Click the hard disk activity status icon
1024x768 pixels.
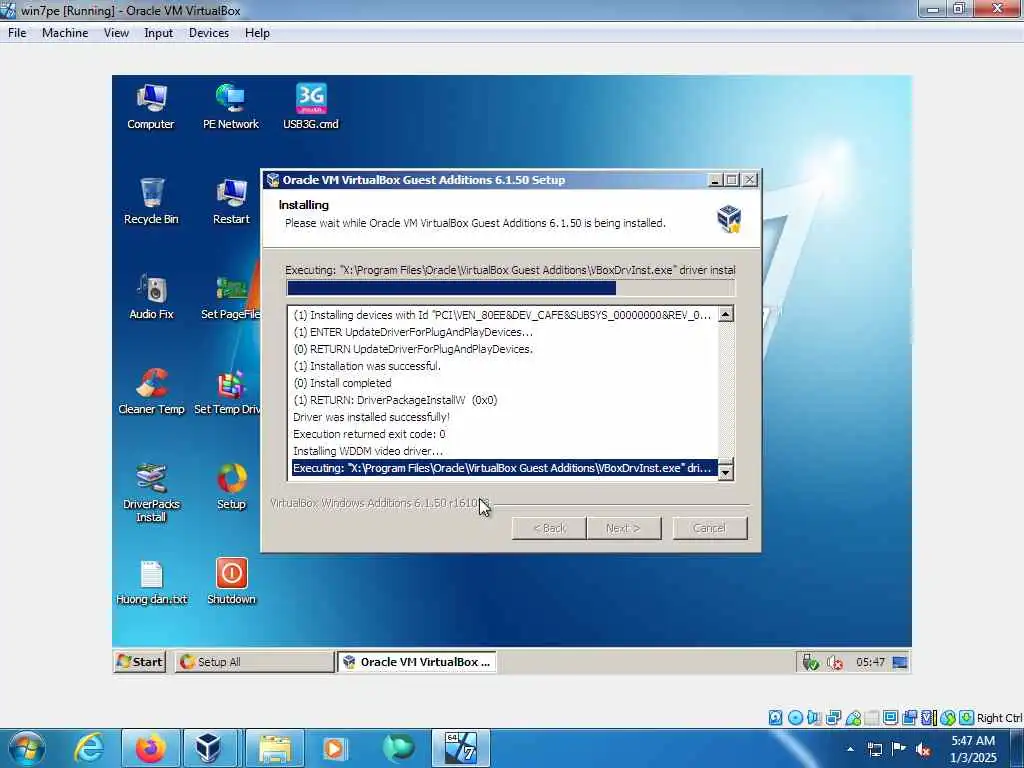775,718
